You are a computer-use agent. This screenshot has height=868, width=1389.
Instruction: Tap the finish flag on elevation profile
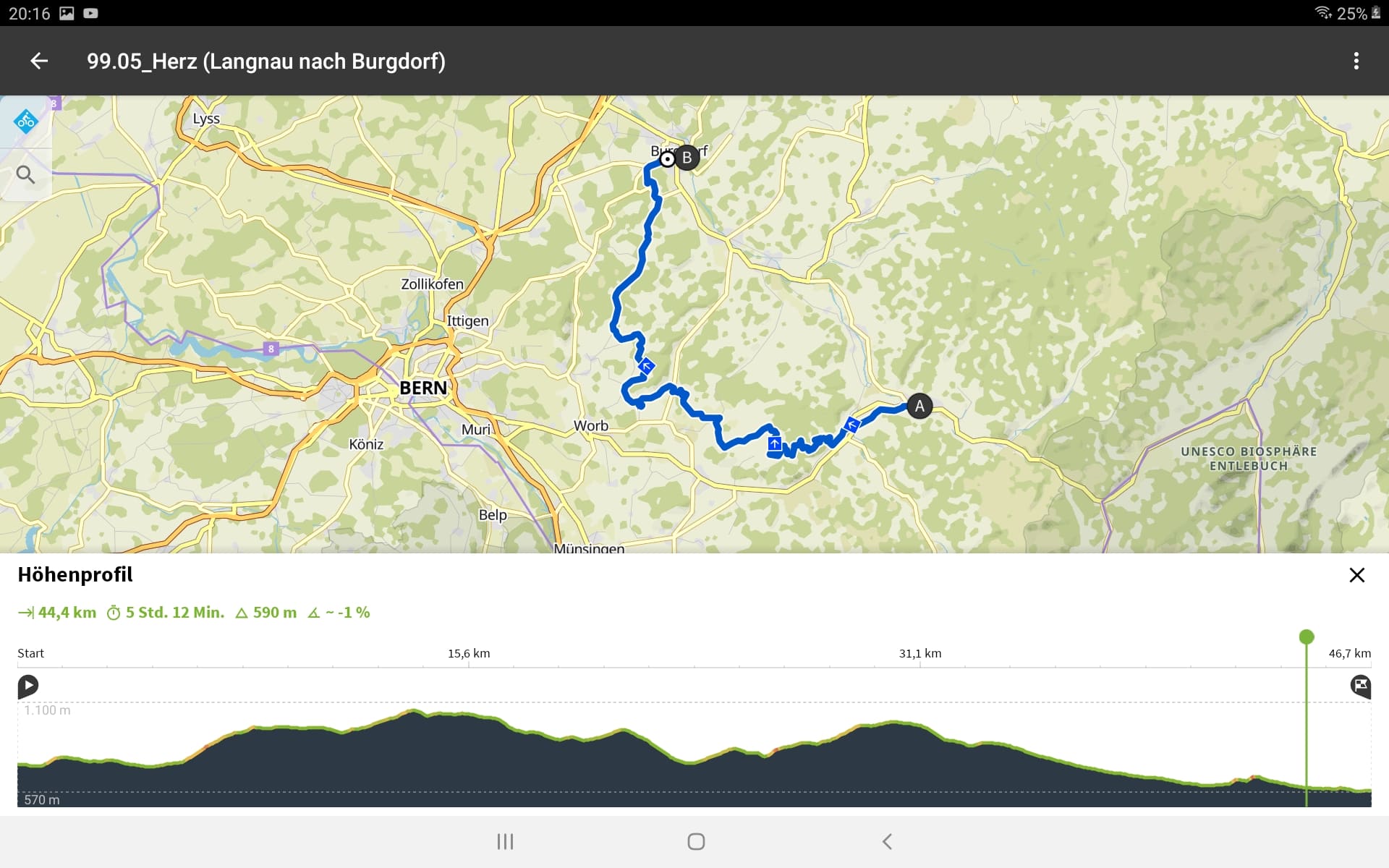coord(1360,686)
